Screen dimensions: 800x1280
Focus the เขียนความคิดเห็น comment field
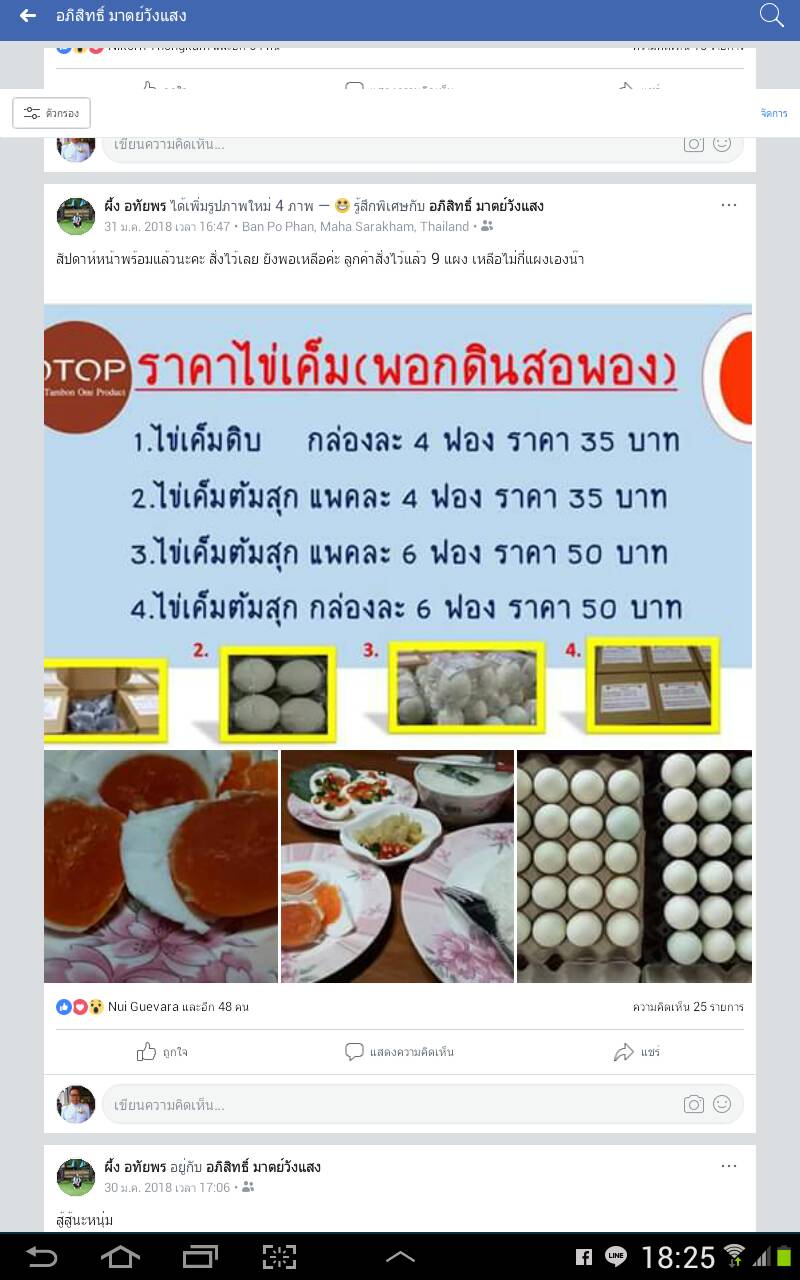click(x=390, y=1104)
